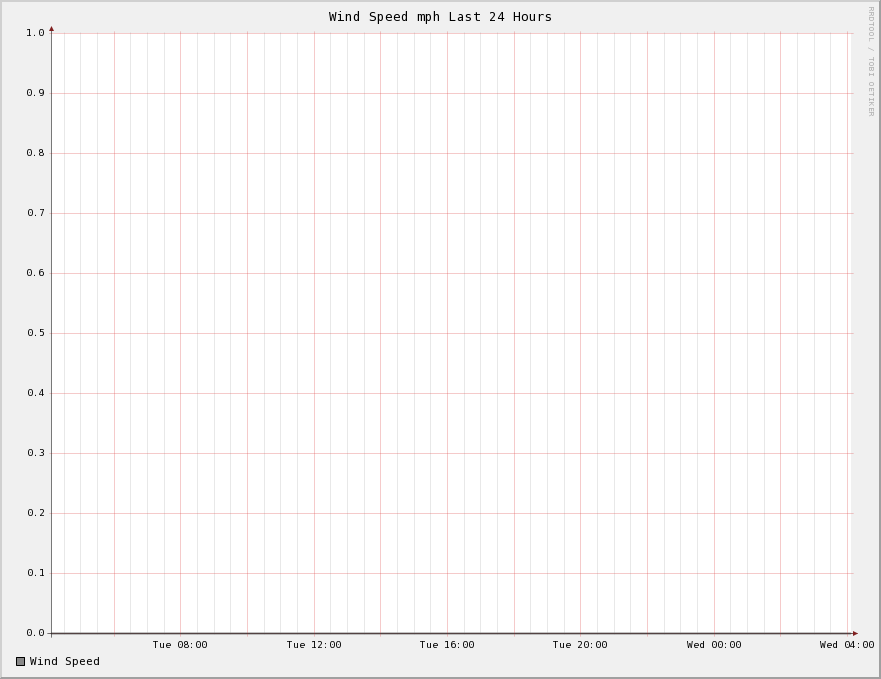This screenshot has height=679, width=881.
Task: Click the 0.7 y-axis value label
Action: 36,213
